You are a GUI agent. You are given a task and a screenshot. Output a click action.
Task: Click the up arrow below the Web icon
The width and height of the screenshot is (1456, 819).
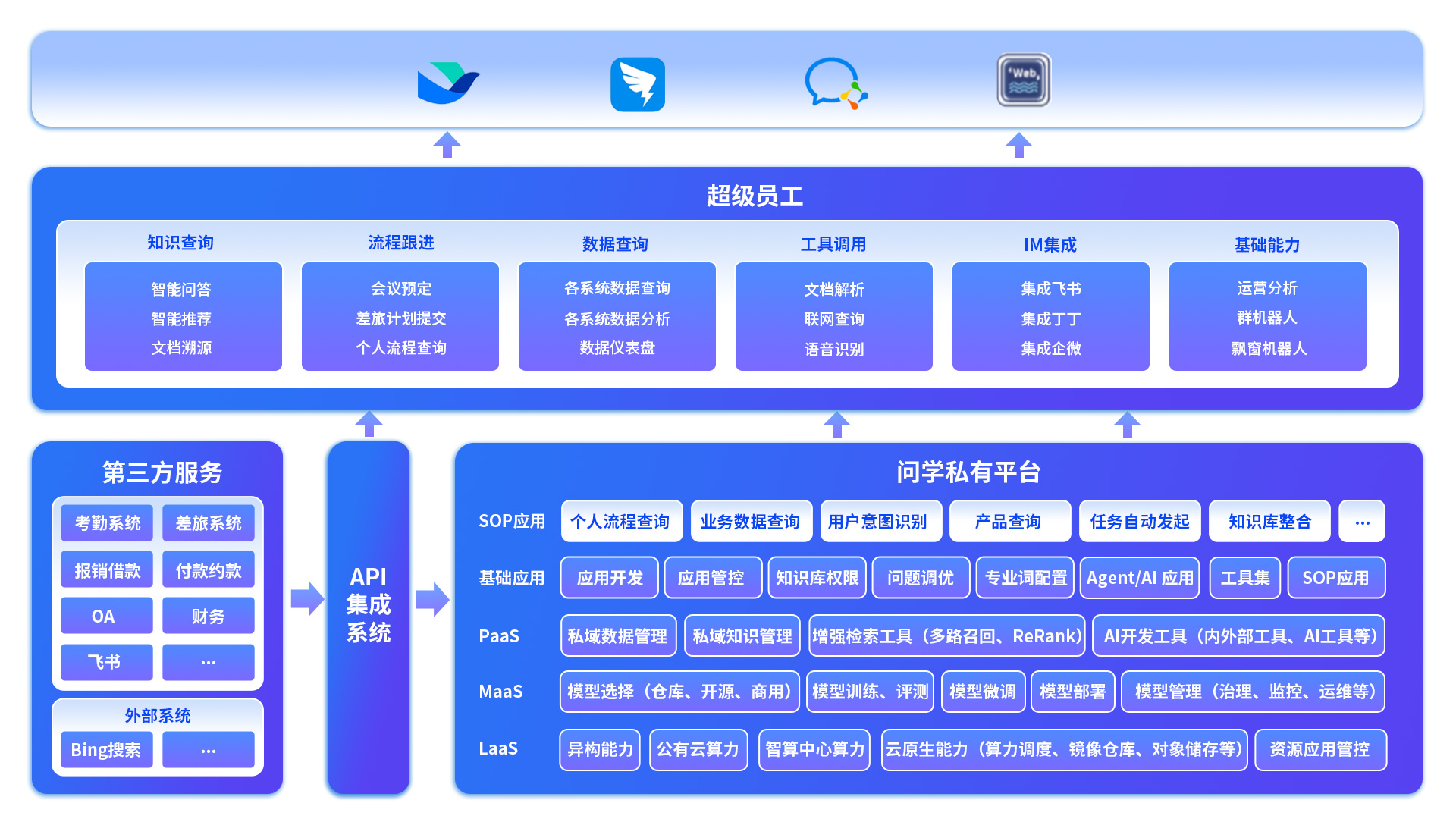pos(1018,145)
